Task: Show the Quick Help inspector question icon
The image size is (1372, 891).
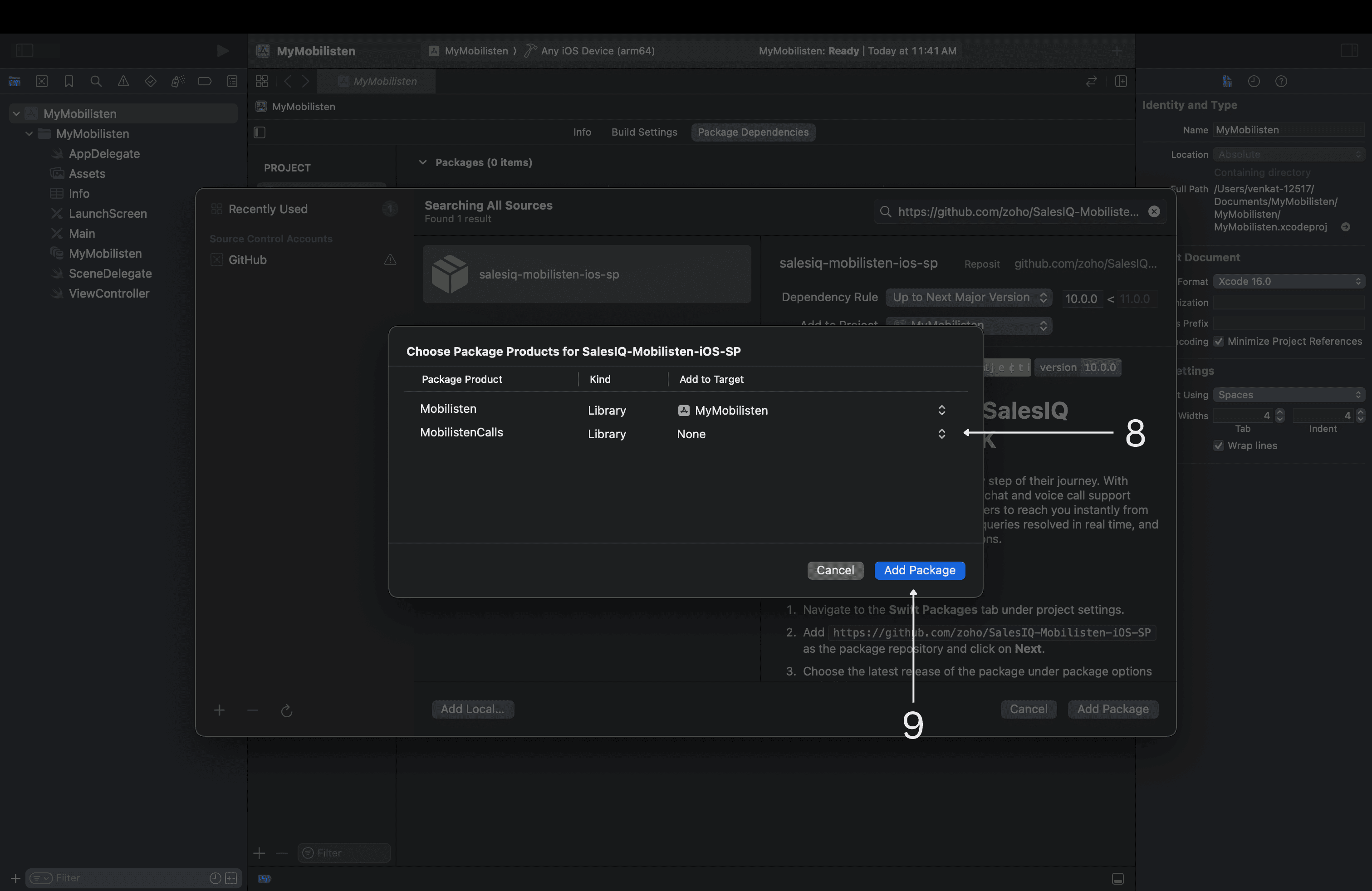Action: [1281, 81]
